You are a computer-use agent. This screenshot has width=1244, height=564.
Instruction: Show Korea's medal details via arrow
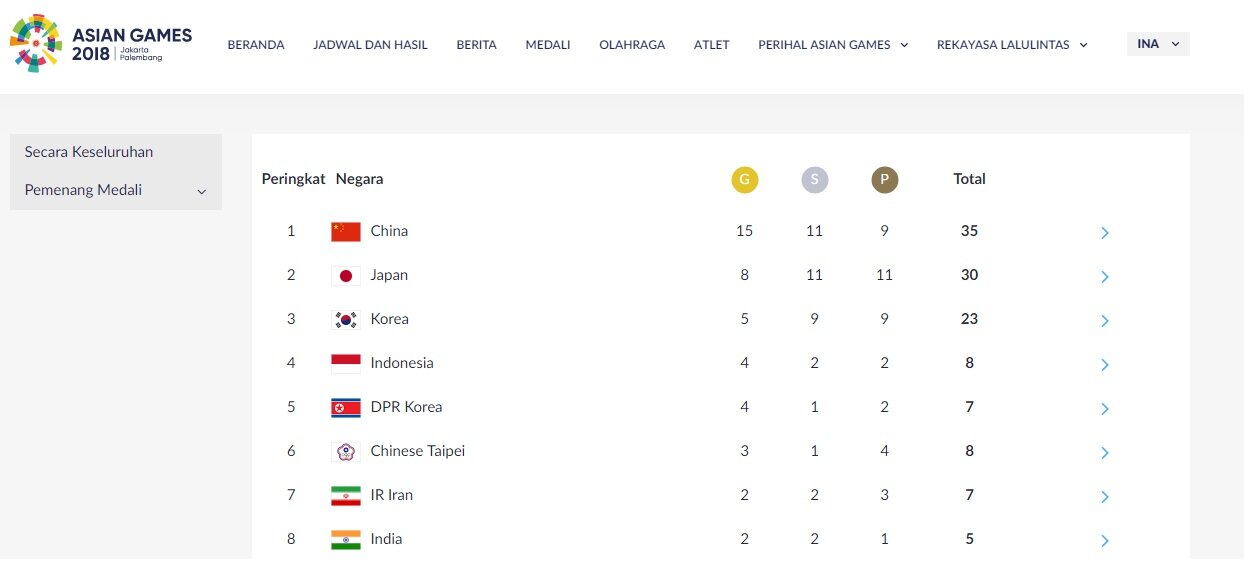(x=1105, y=321)
